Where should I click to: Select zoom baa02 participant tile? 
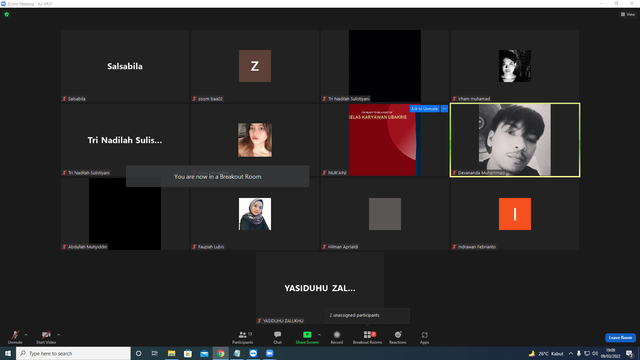click(x=255, y=66)
